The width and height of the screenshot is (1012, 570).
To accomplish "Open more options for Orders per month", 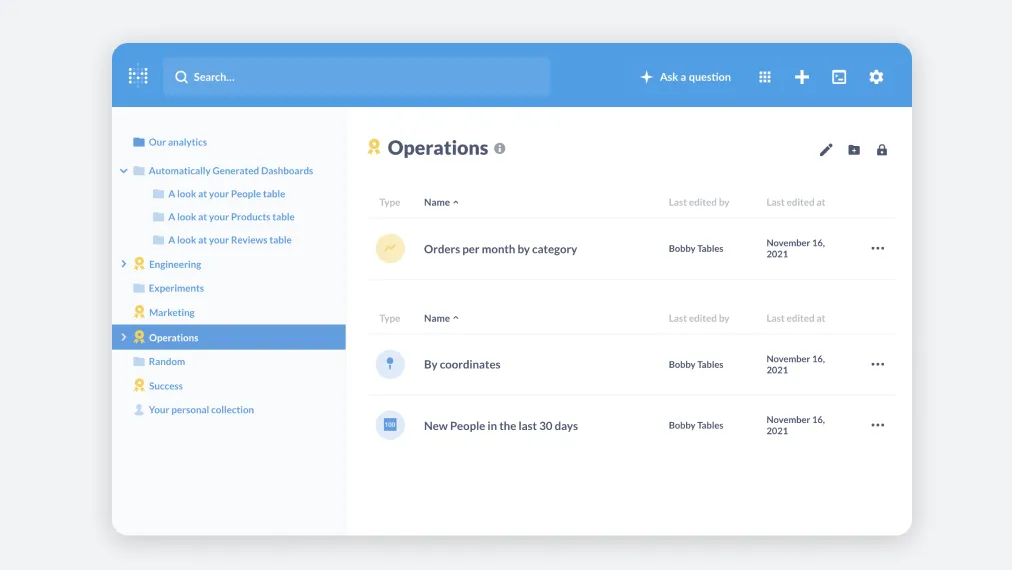I will point(877,248).
